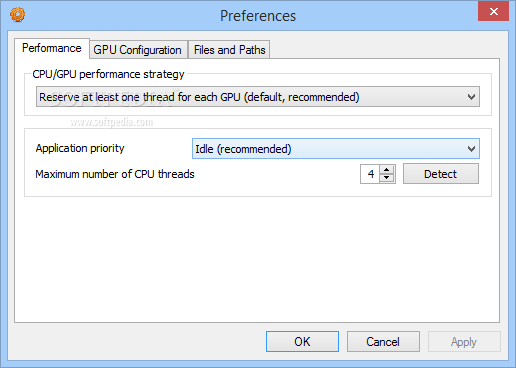Click the Cancel button

(383, 341)
